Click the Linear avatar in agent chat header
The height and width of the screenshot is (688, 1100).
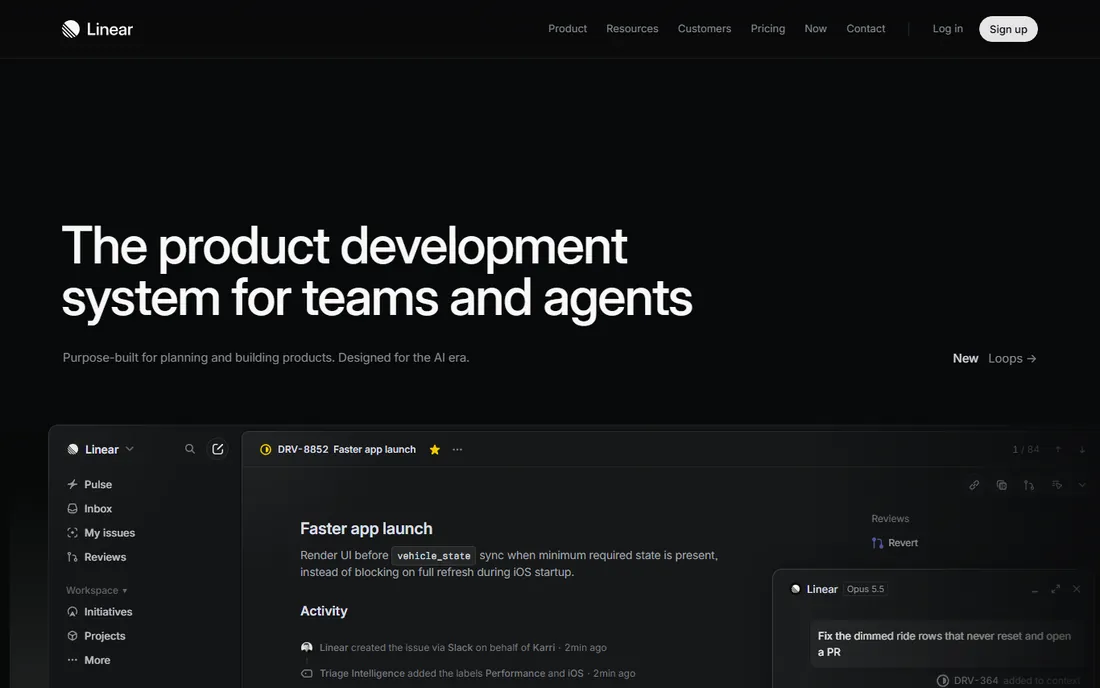796,589
